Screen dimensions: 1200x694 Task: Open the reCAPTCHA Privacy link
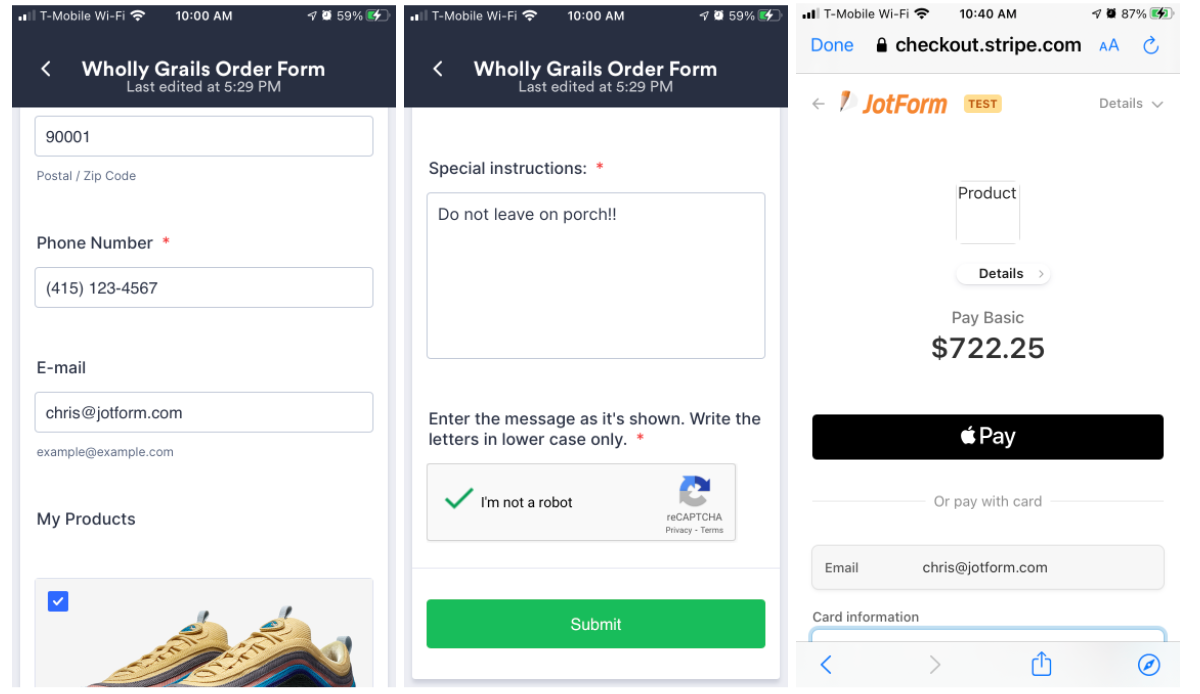[x=679, y=530]
